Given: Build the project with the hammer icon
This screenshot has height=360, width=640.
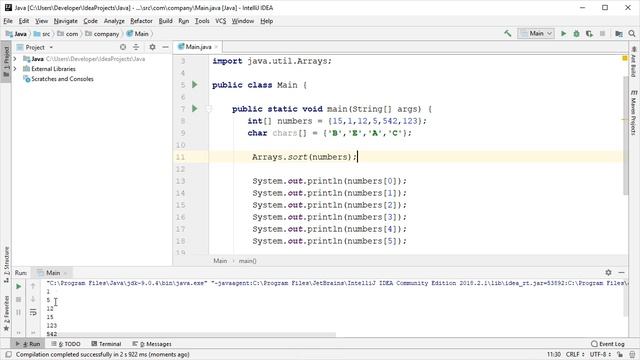Looking at the screenshot, I should click(507, 33).
